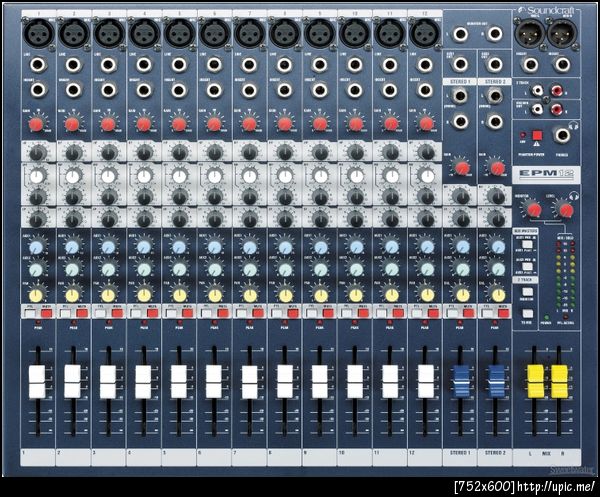This screenshot has height=497, width=600.
Task: Toggle the channel 8 PFL button
Action: [x=276, y=314]
